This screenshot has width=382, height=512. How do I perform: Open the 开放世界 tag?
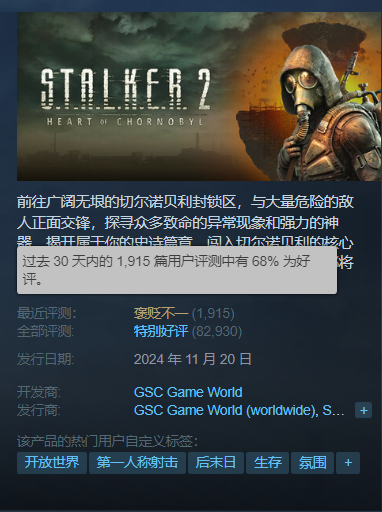(x=52, y=463)
